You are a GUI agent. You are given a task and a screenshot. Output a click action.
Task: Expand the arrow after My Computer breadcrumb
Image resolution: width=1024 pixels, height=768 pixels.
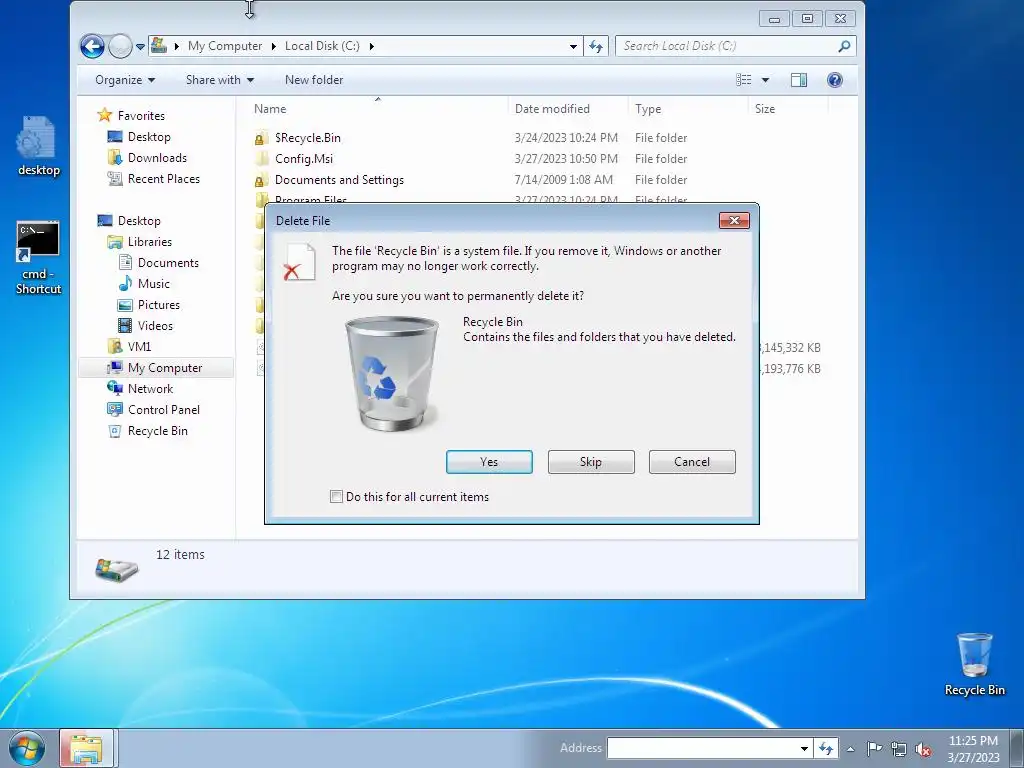pyautogui.click(x=273, y=46)
